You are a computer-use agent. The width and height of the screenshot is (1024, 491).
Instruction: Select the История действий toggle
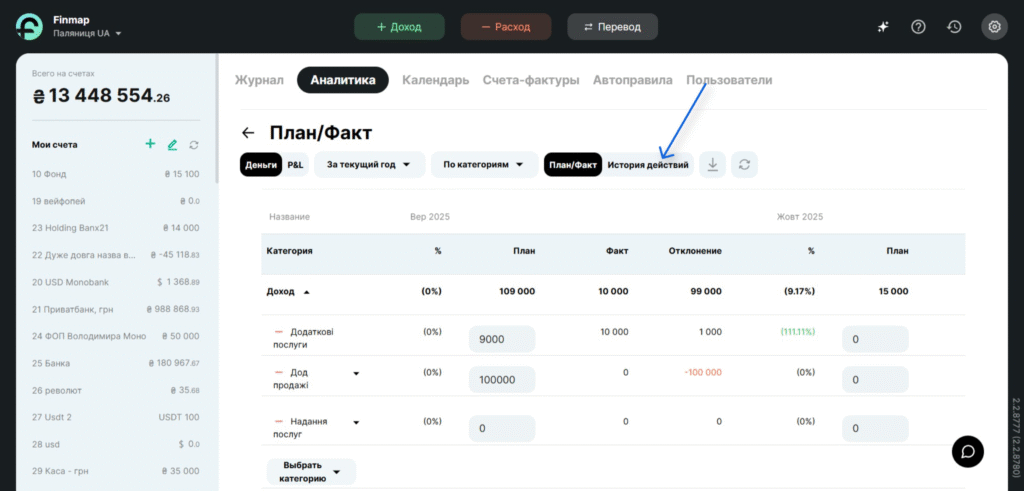click(648, 165)
